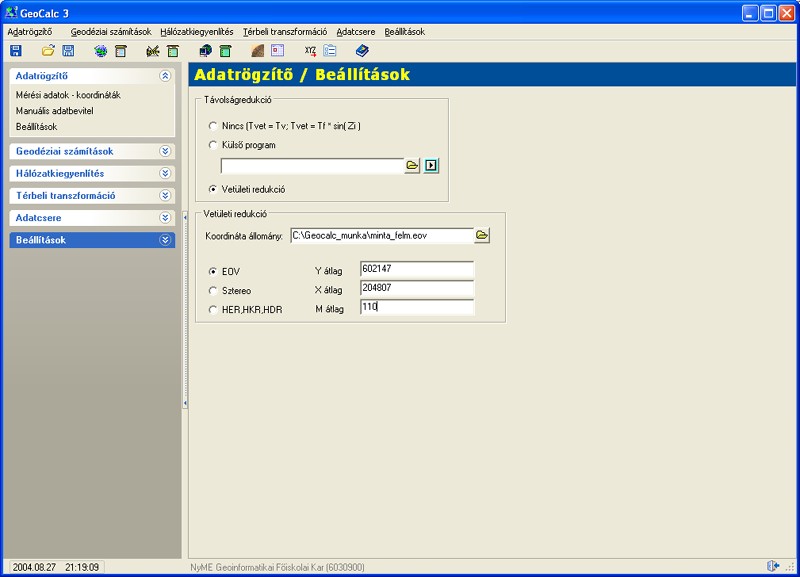
Task: Expand the Térbeli transzformáció sidebar panel chevron
Action: pos(165,195)
